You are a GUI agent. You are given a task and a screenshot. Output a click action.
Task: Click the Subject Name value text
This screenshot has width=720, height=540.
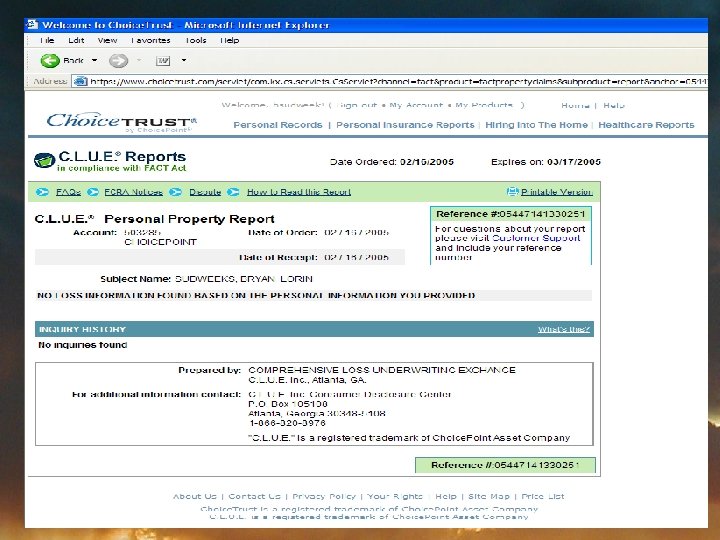click(x=243, y=279)
